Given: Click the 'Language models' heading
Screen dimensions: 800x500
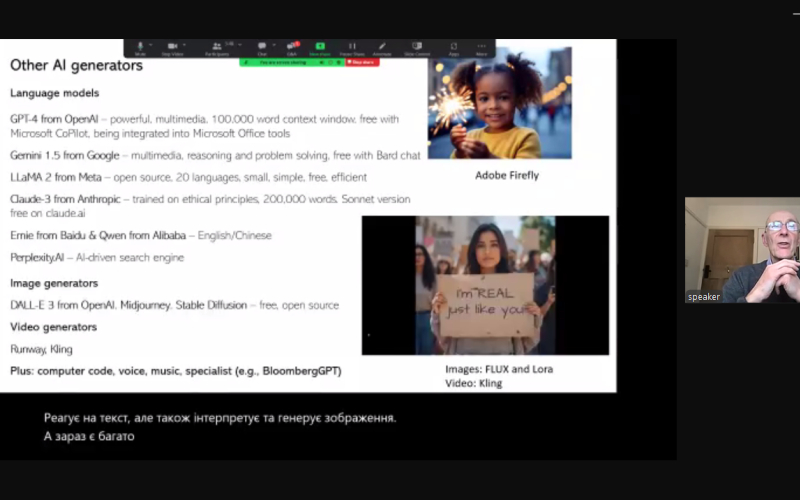Looking at the screenshot, I should coord(55,93).
